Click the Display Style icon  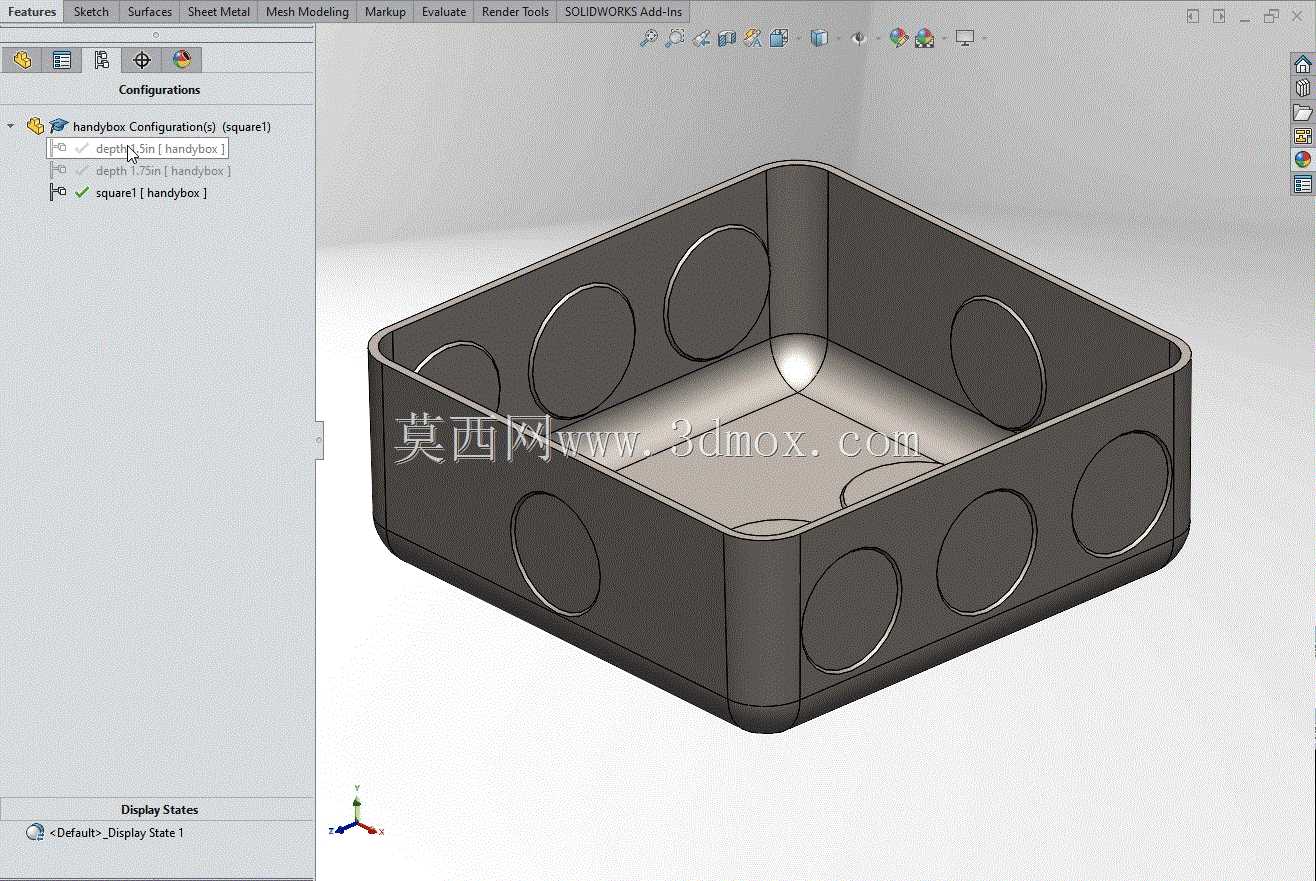point(819,38)
